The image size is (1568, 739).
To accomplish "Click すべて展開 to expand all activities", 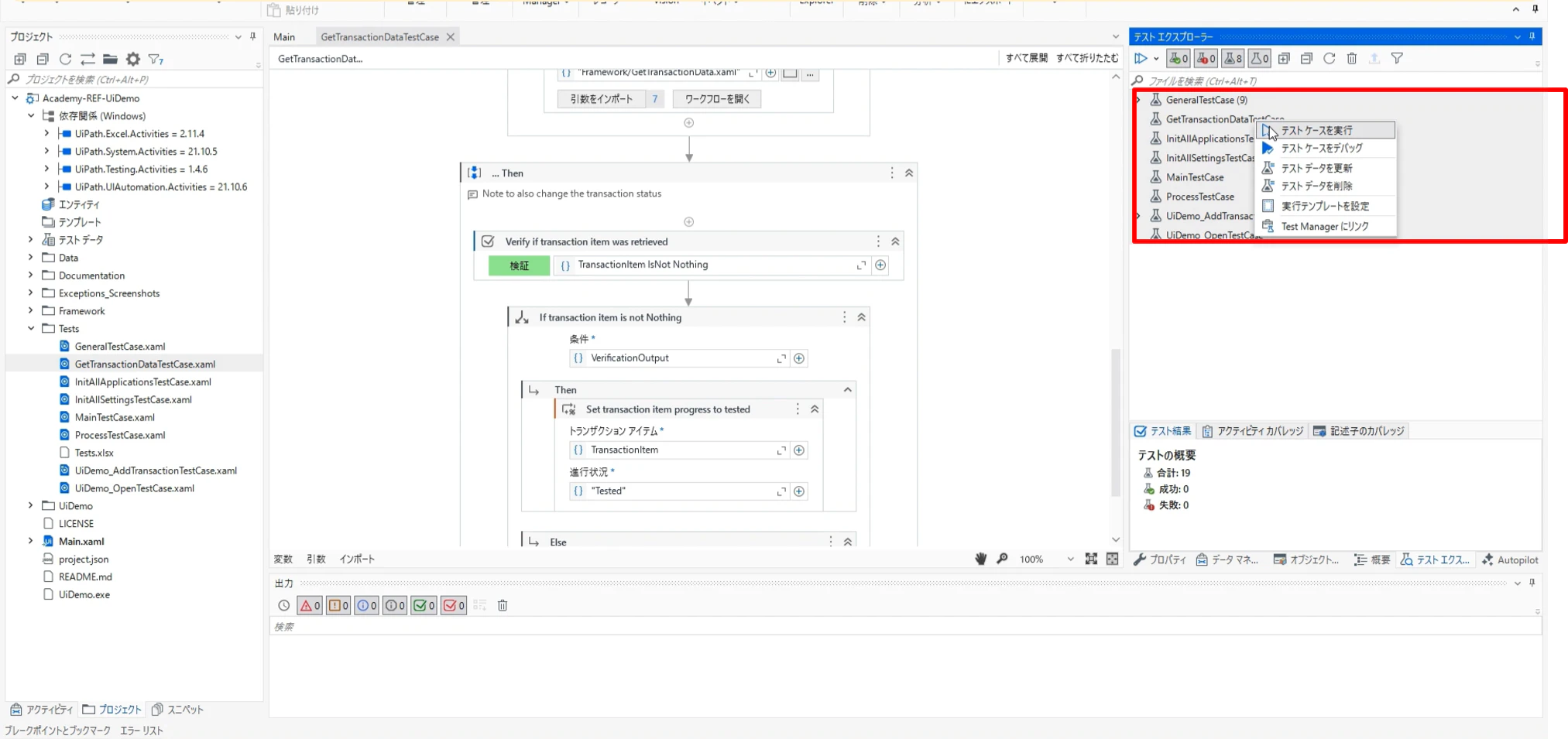I will point(1026,58).
